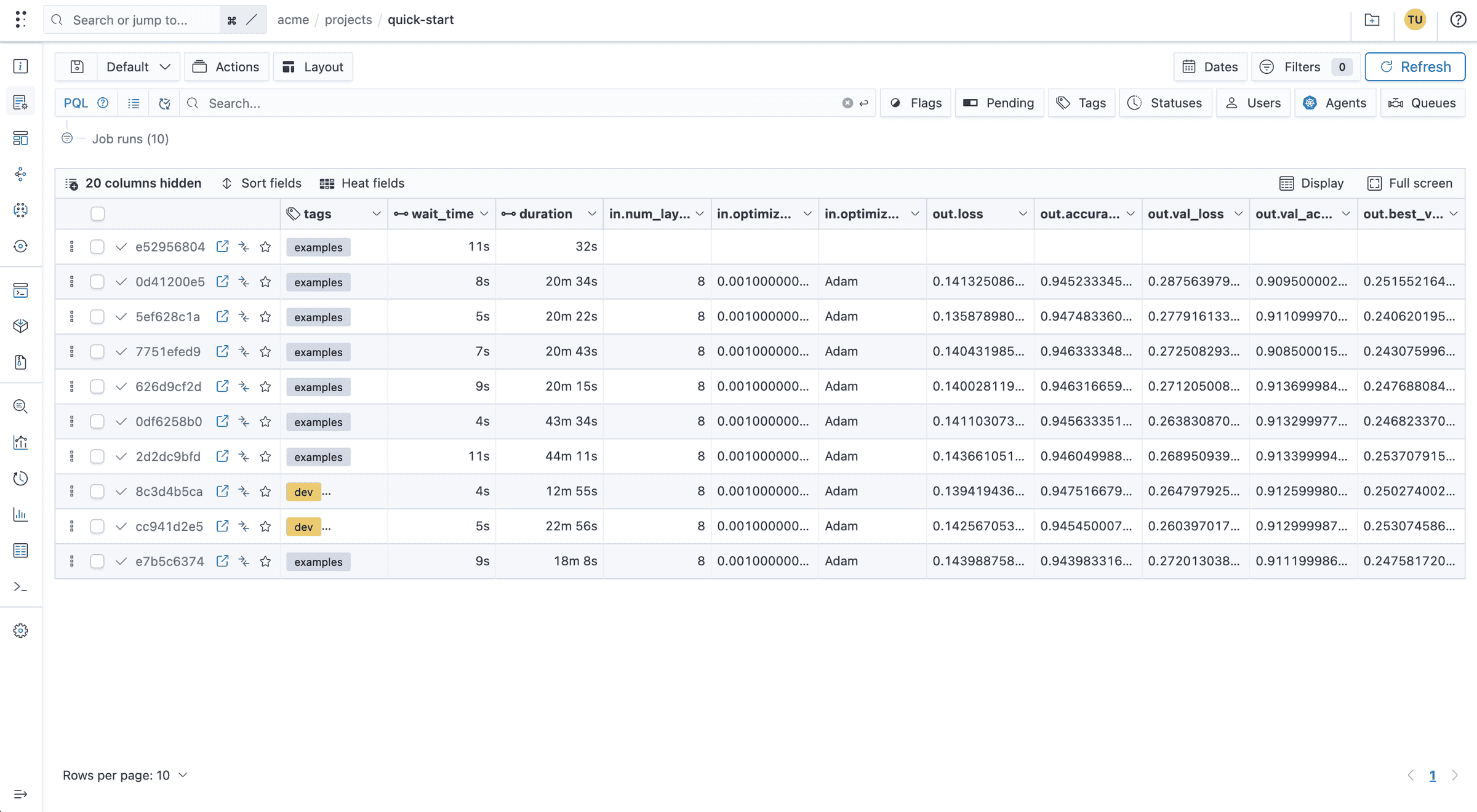This screenshot has height=812, width=1477.
Task: Open the settings gear in left sidebar
Action: 20,630
